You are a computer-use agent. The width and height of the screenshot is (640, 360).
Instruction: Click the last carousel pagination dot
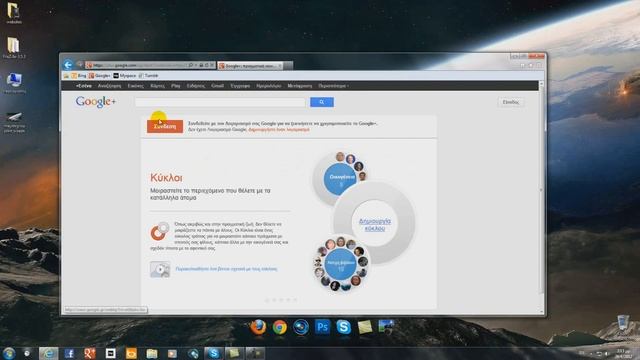(295, 300)
